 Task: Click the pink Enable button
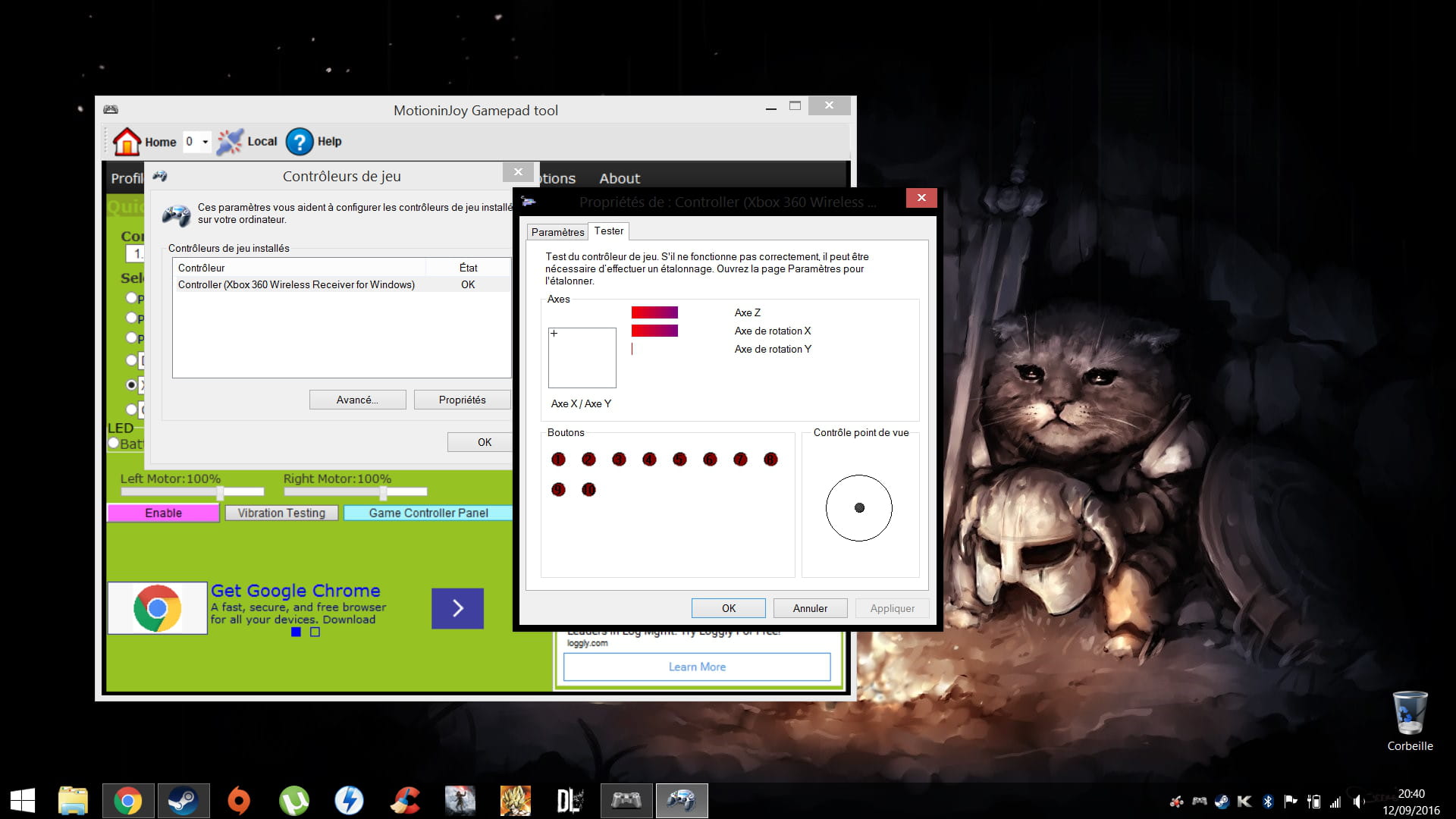point(163,513)
